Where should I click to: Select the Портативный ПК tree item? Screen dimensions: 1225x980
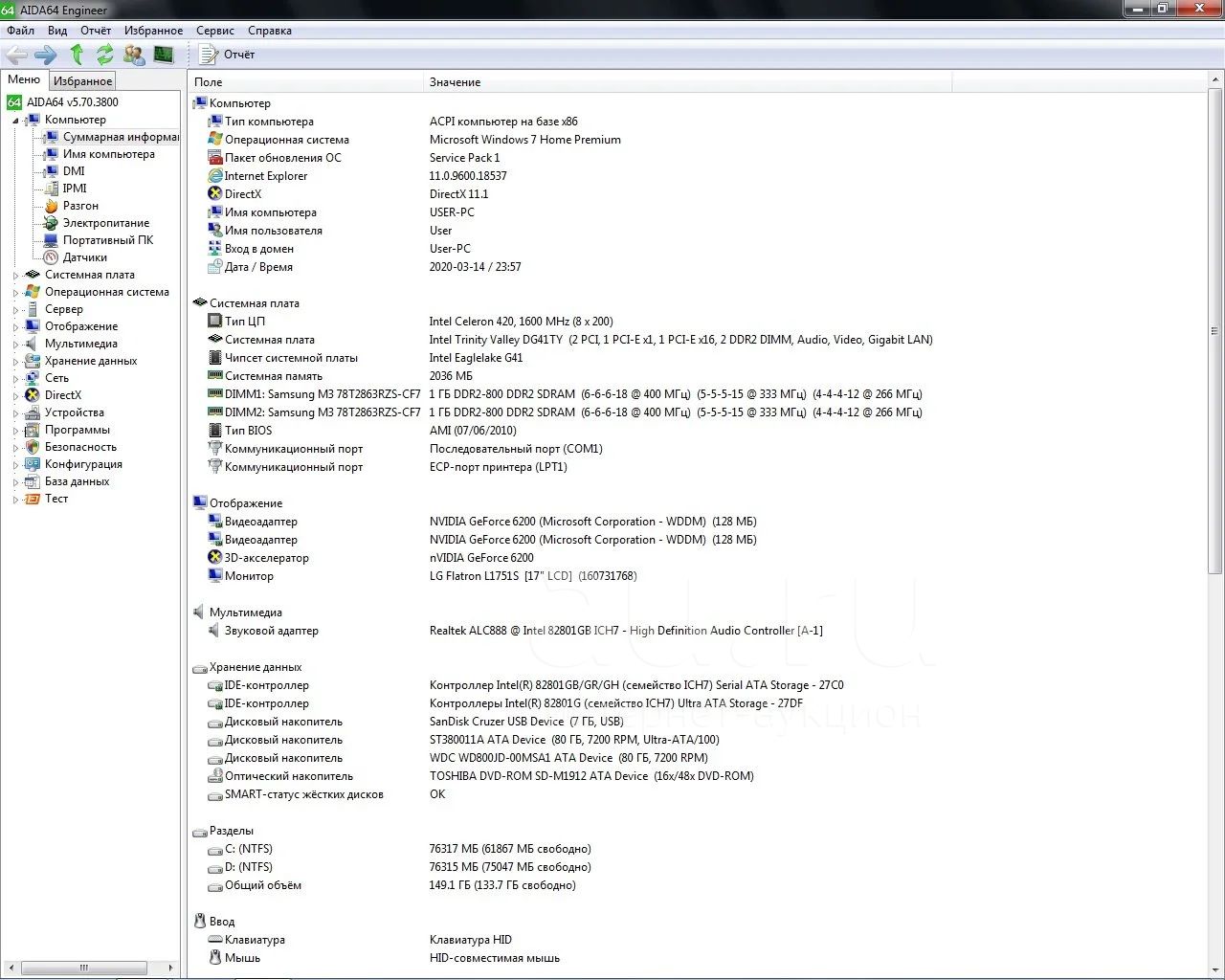point(108,240)
